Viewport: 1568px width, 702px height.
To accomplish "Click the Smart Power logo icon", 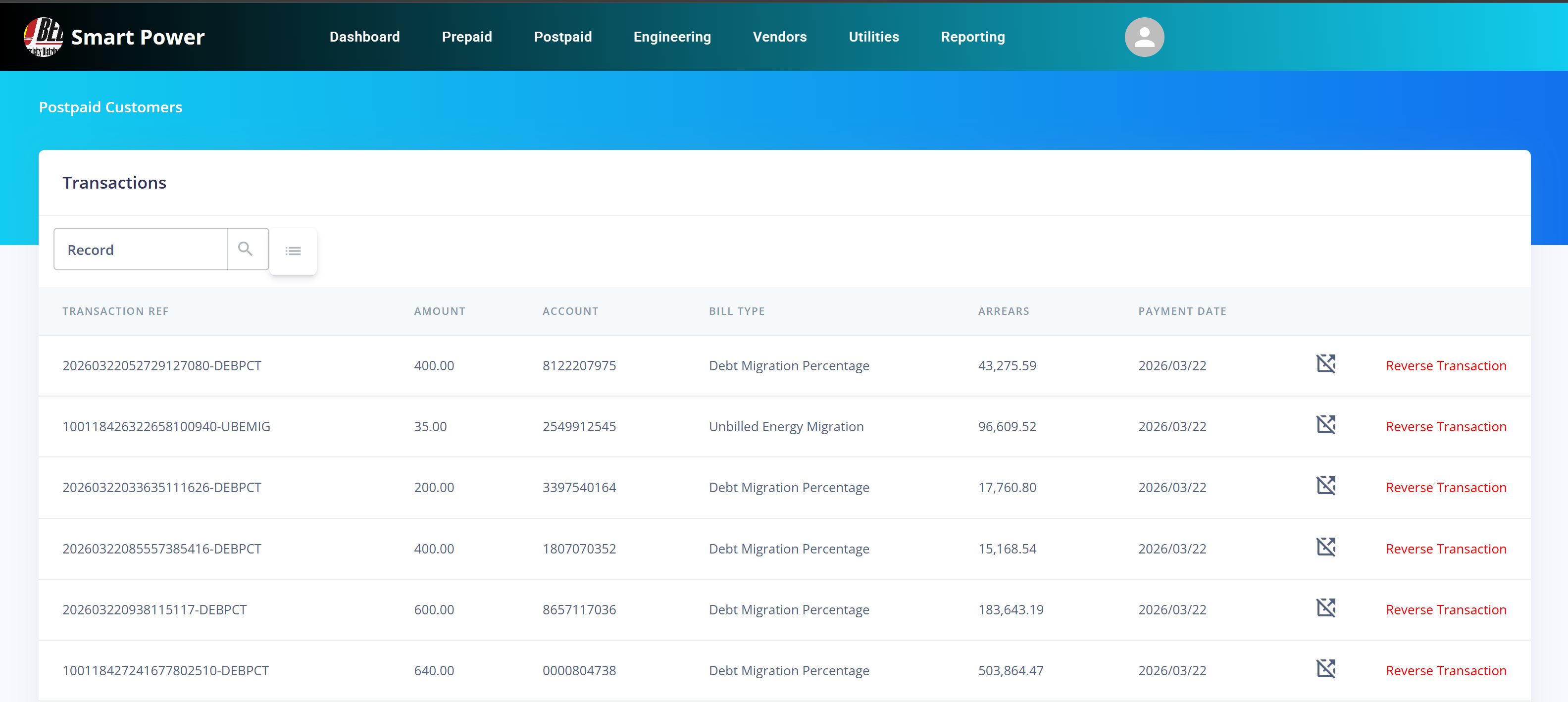I will [x=43, y=37].
